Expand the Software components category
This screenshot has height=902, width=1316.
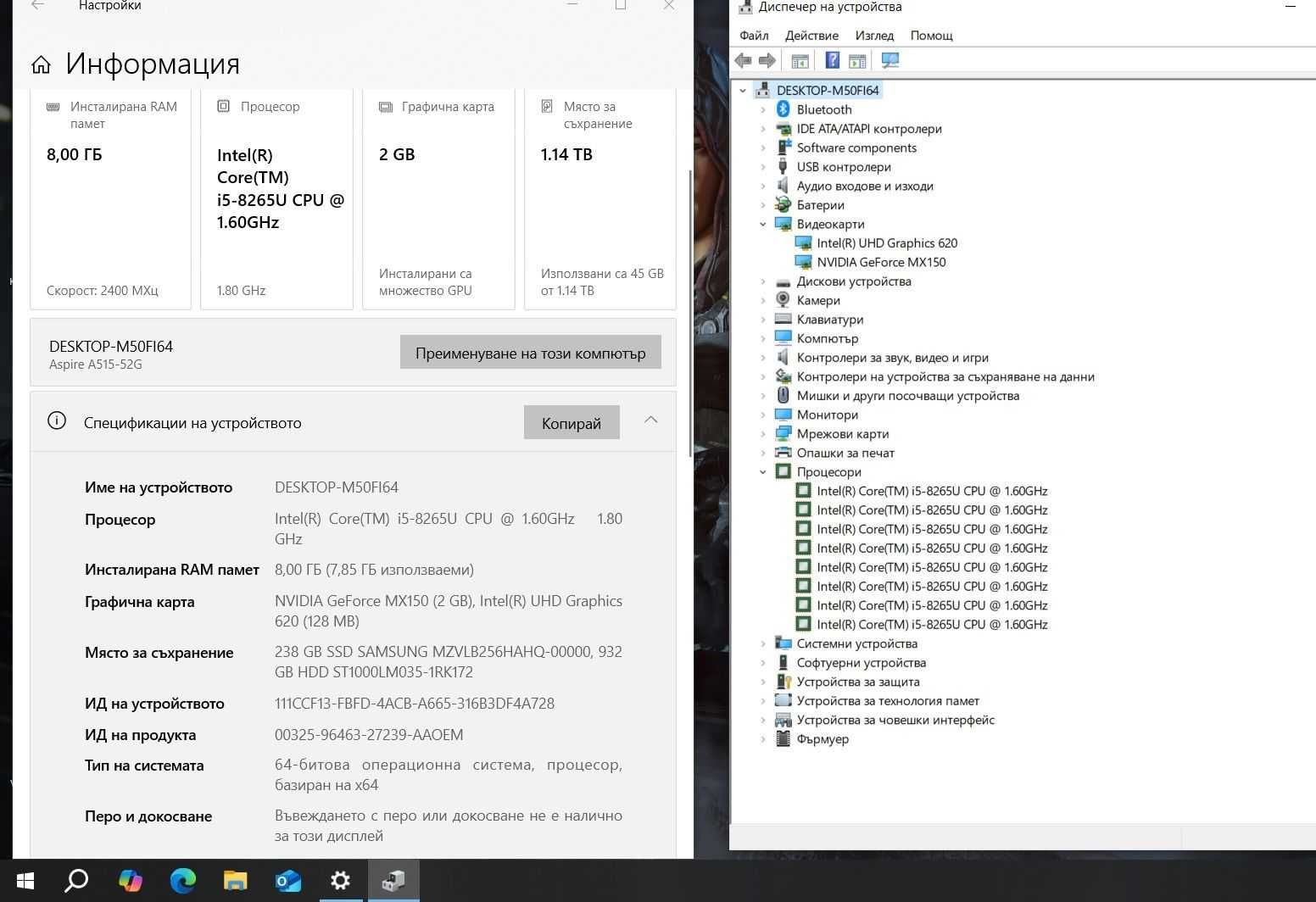click(x=763, y=148)
